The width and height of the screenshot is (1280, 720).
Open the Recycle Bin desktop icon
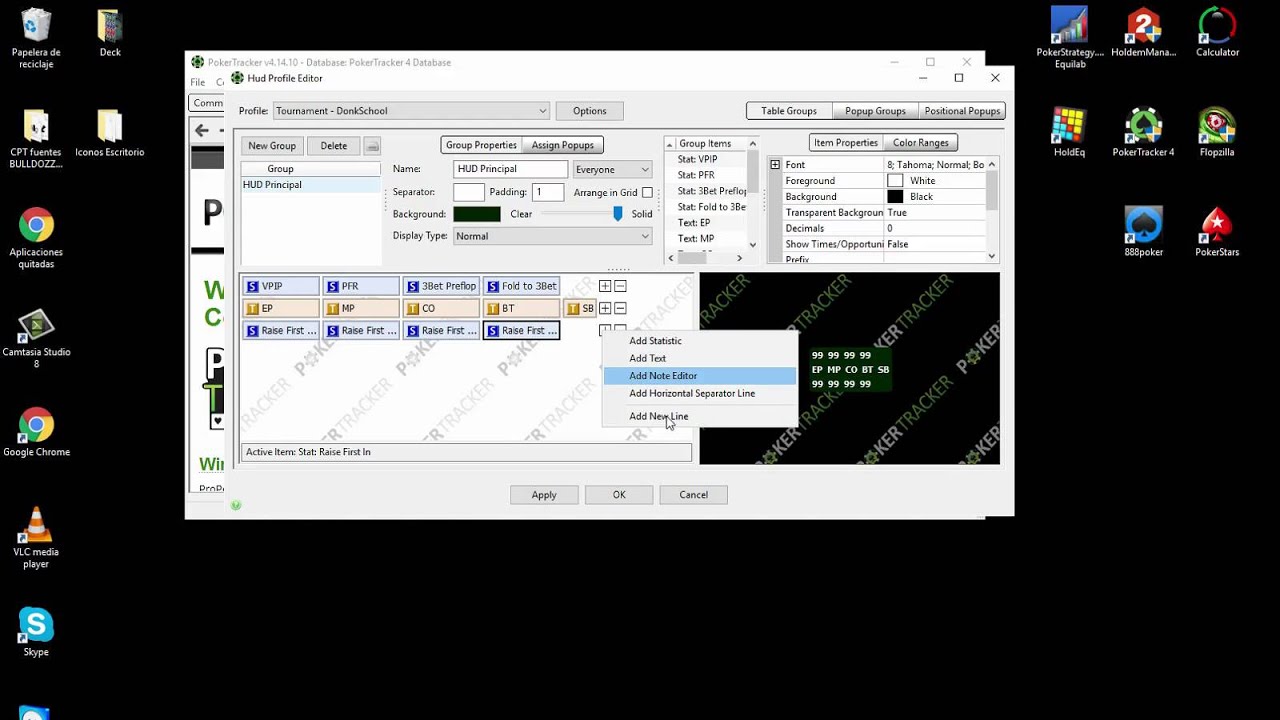(36, 38)
